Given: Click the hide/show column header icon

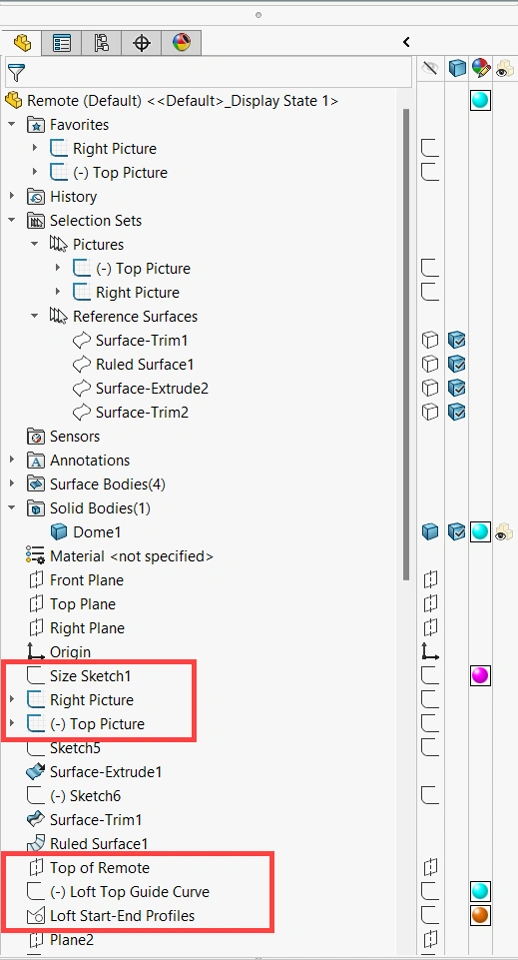Looking at the screenshot, I should coord(430,69).
